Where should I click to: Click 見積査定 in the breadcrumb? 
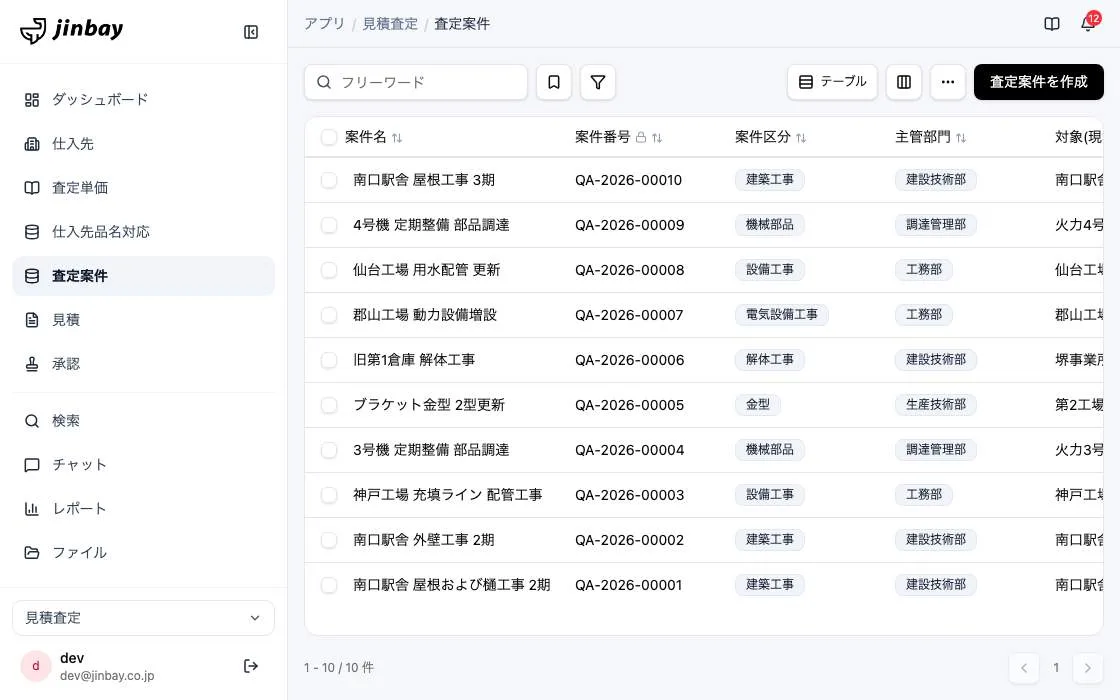click(x=390, y=24)
